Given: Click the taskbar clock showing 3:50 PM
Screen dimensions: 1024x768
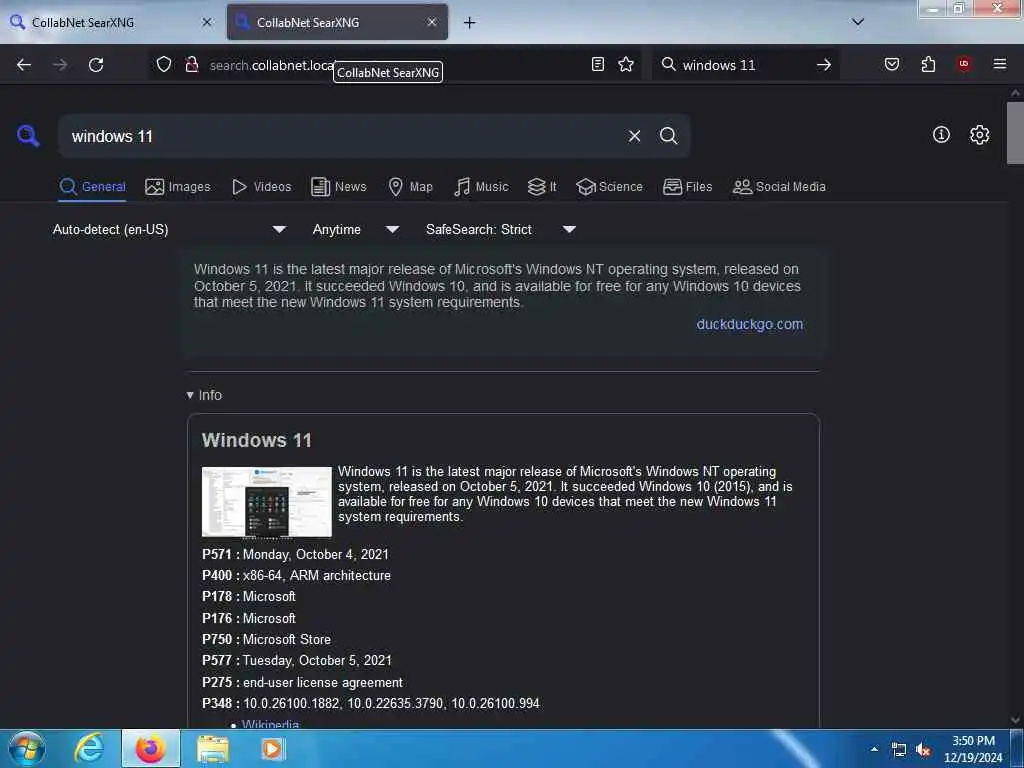Looking at the screenshot, I should (973, 749).
